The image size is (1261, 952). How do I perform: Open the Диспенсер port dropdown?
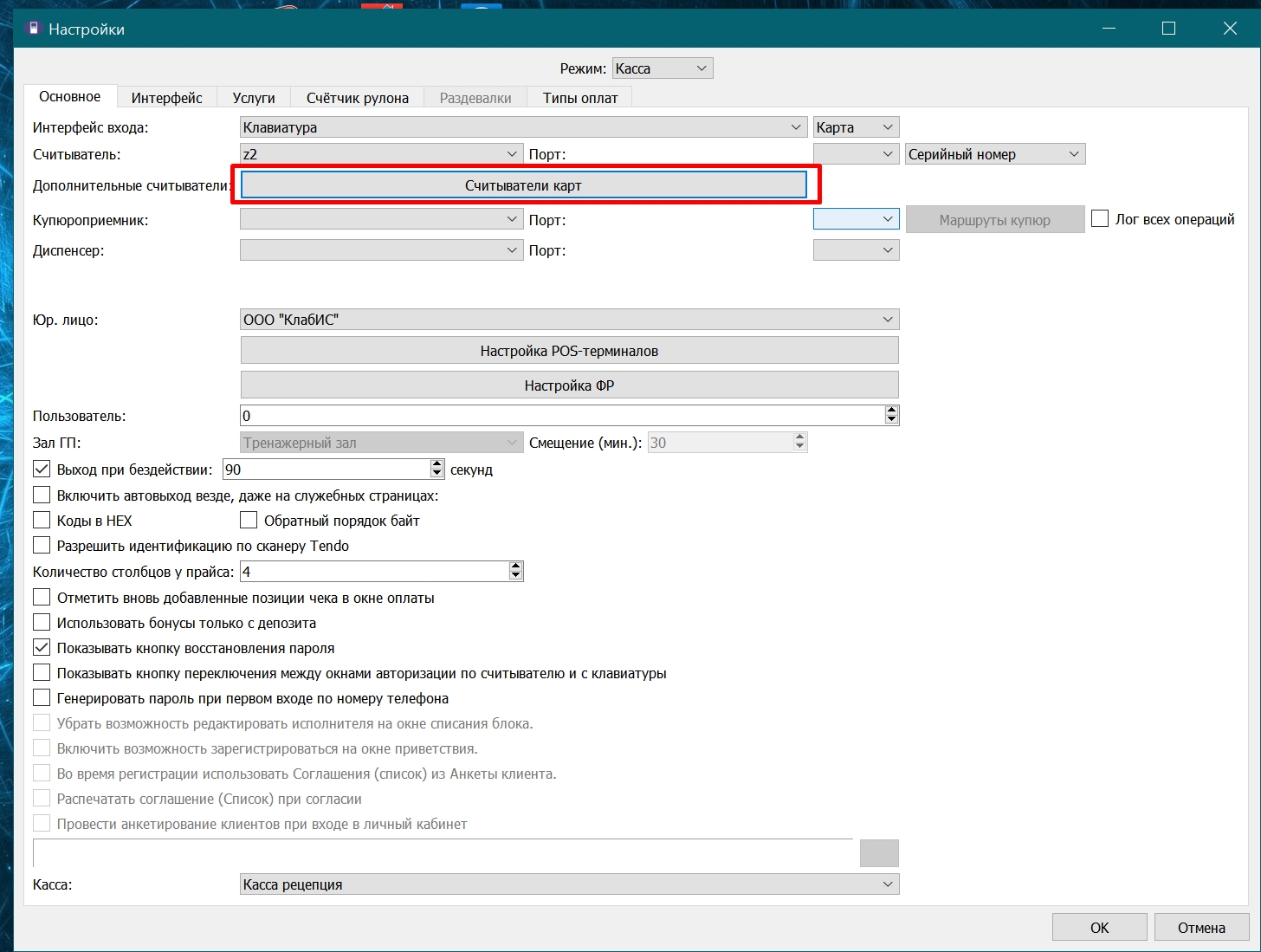click(x=856, y=250)
